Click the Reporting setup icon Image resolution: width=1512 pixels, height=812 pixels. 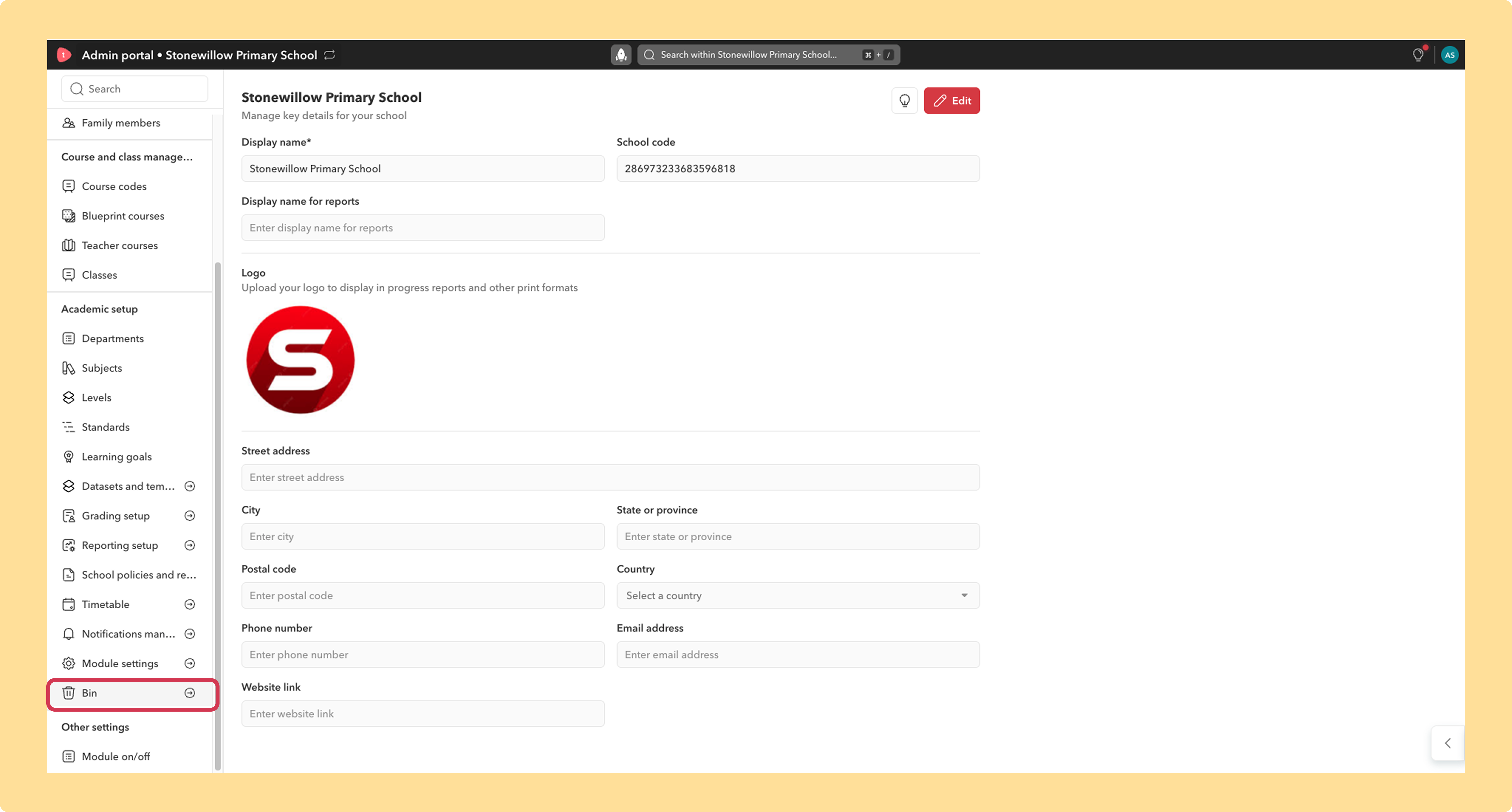69,545
